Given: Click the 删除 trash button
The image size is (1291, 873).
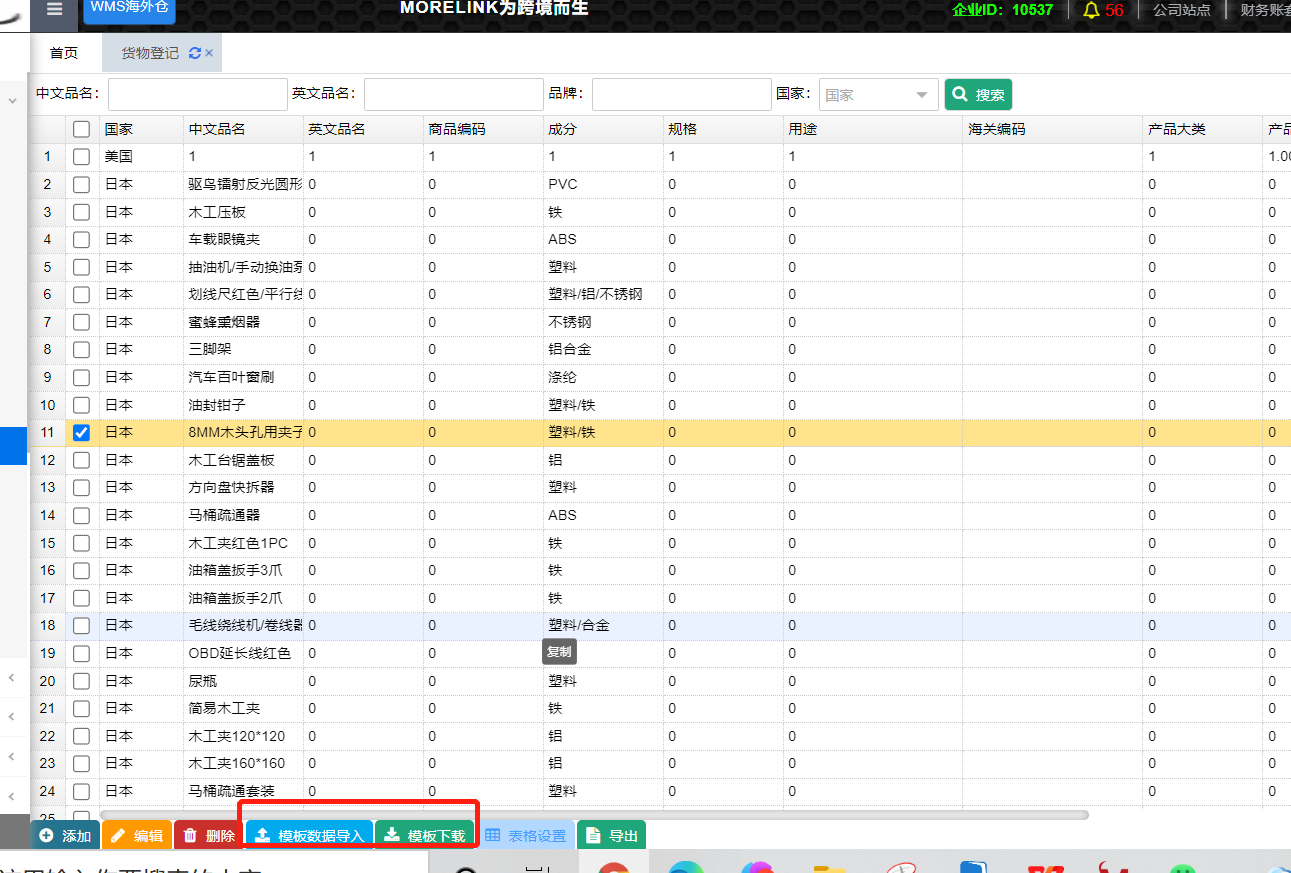Looking at the screenshot, I should point(209,835).
